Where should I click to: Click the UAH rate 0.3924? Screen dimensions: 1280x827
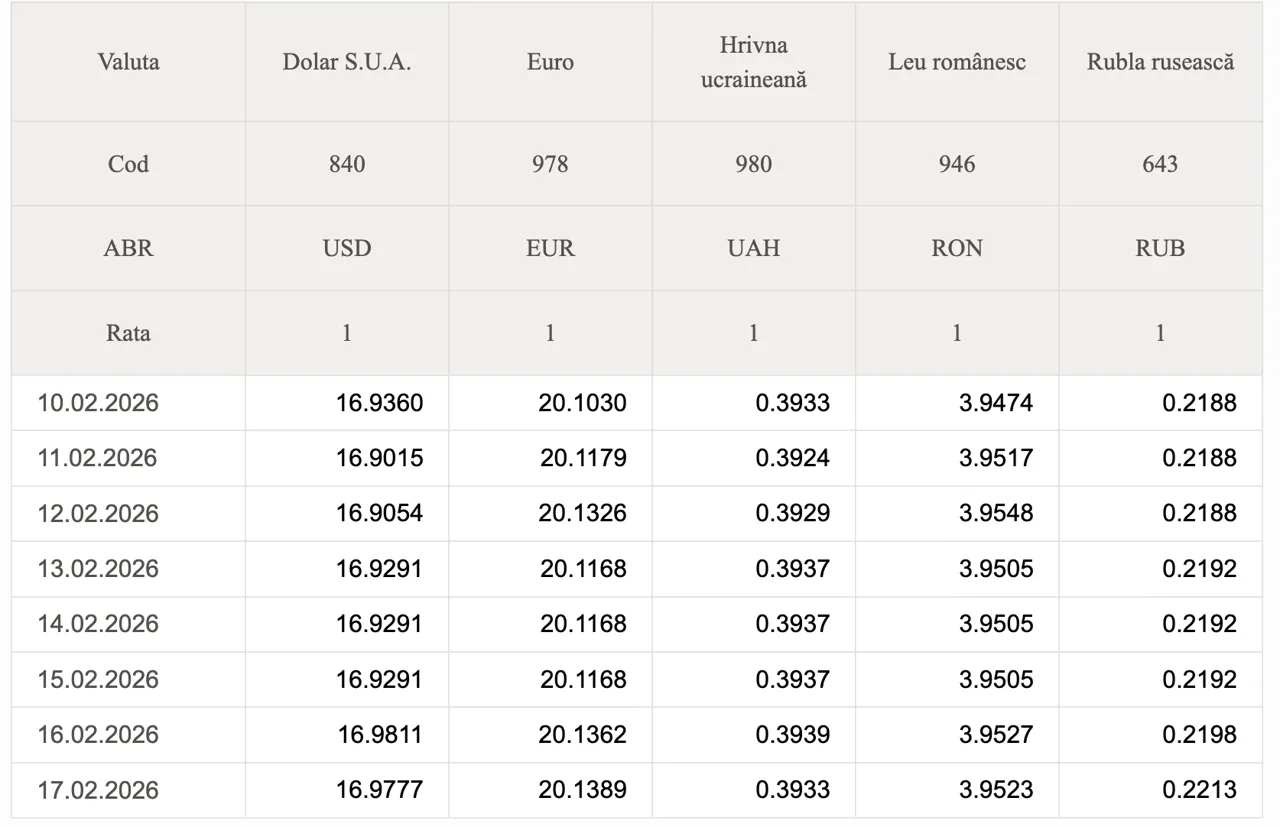[x=792, y=458]
